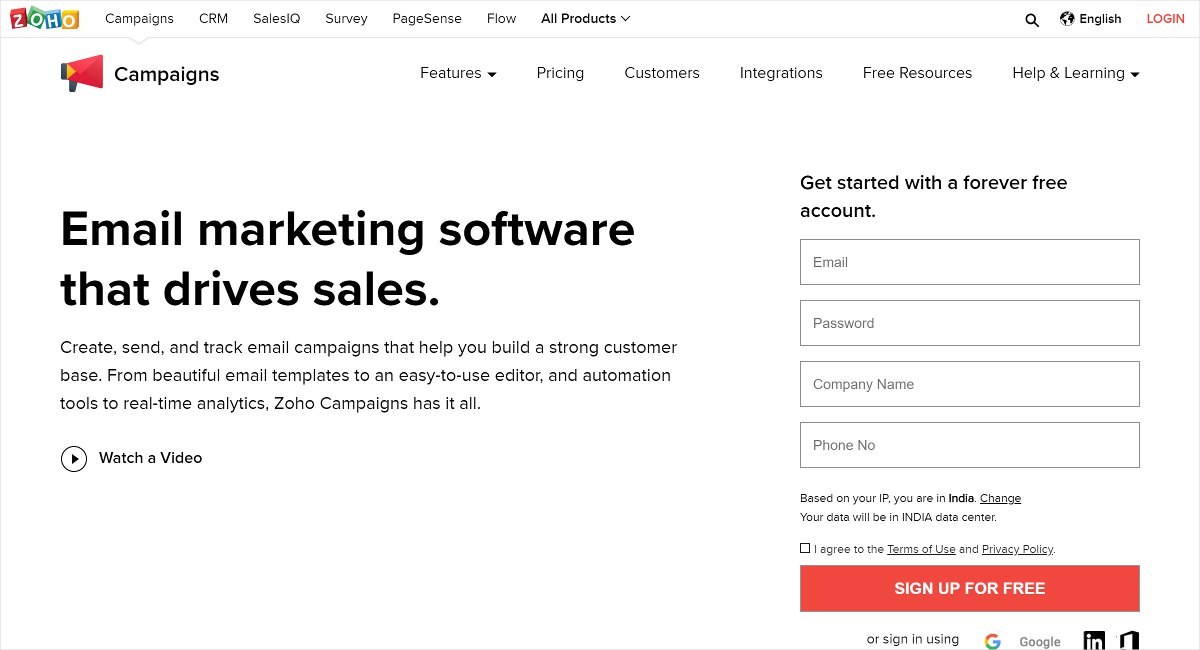Click the SIGN UP FOR FREE button

(969, 588)
